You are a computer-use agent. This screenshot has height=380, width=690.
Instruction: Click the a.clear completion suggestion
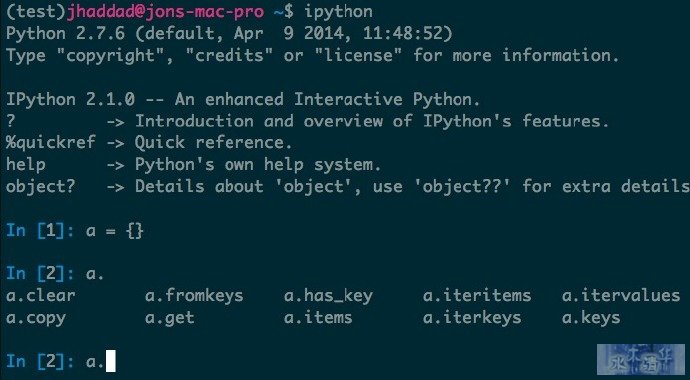coord(40,296)
